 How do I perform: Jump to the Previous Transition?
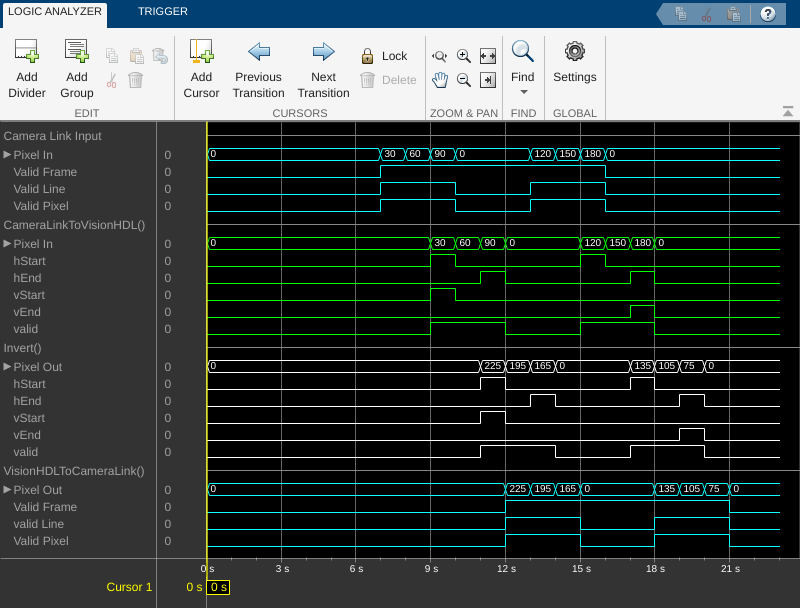point(259,52)
